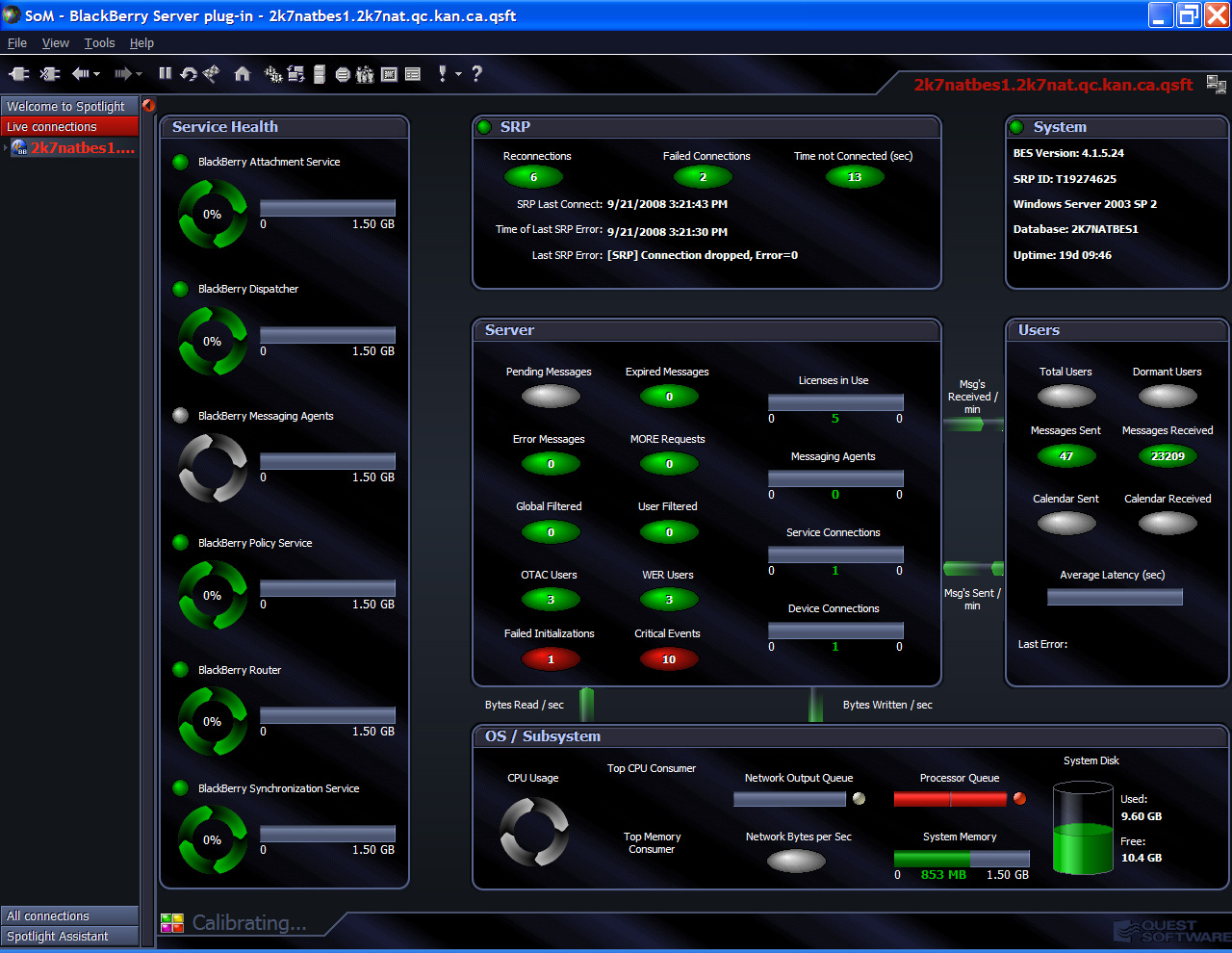The height and width of the screenshot is (953, 1232).
Task: Click the users group toolbar icon
Action: click(x=365, y=74)
